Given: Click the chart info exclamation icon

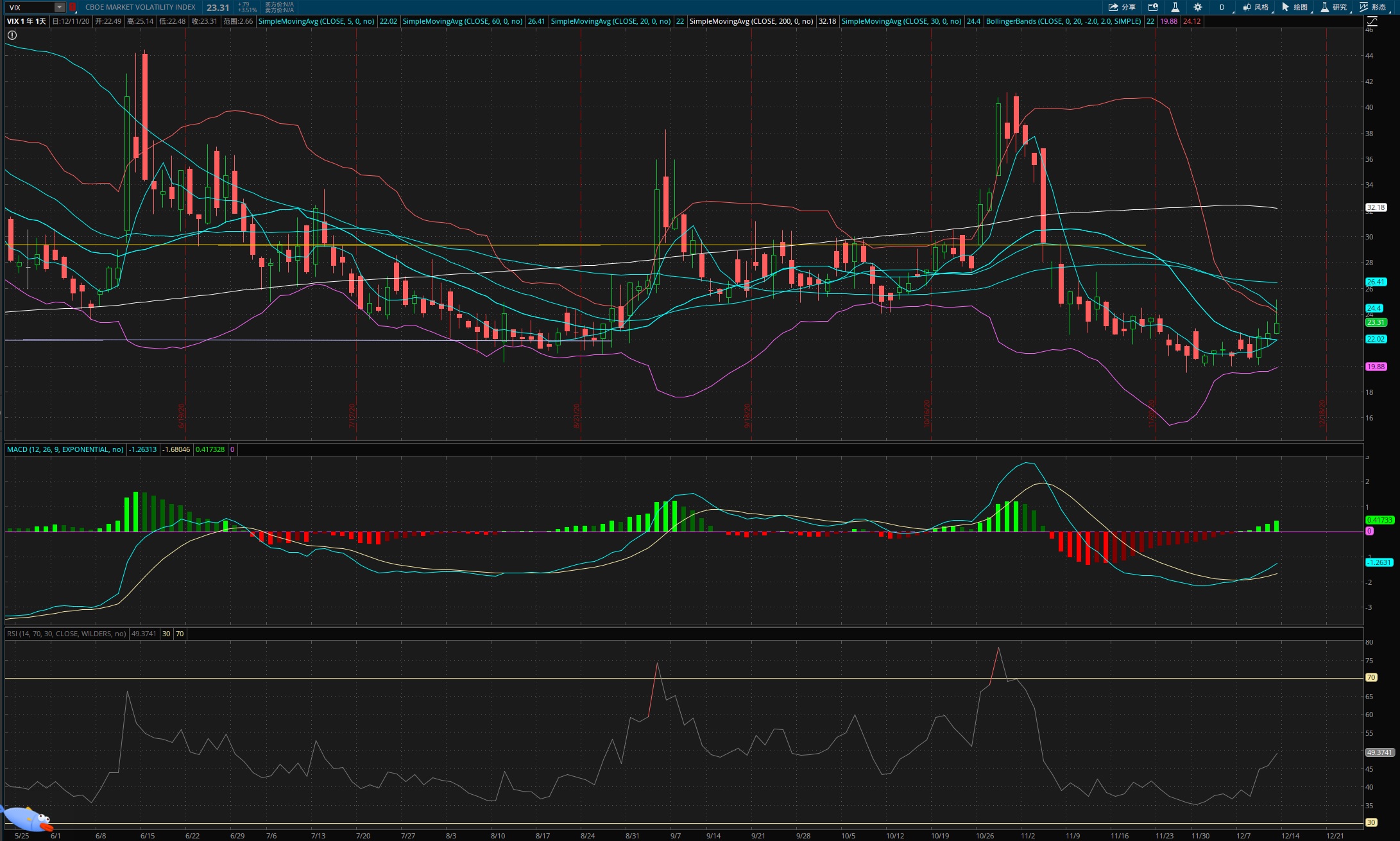Looking at the screenshot, I should (12, 35).
